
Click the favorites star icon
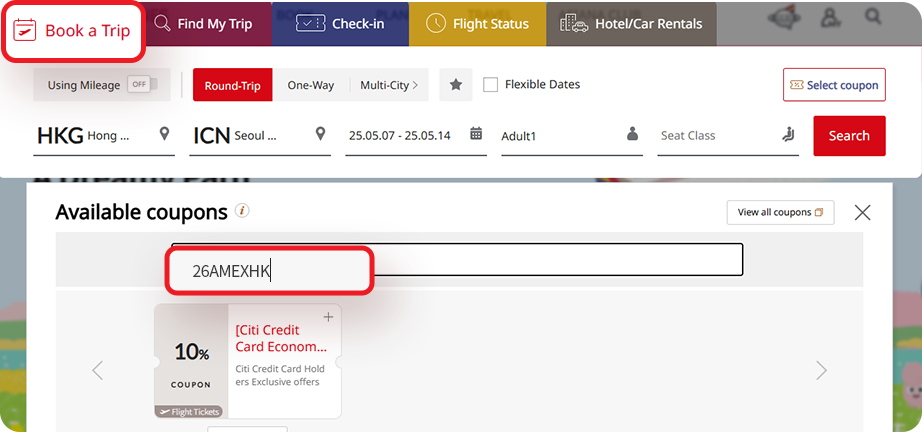click(x=455, y=85)
